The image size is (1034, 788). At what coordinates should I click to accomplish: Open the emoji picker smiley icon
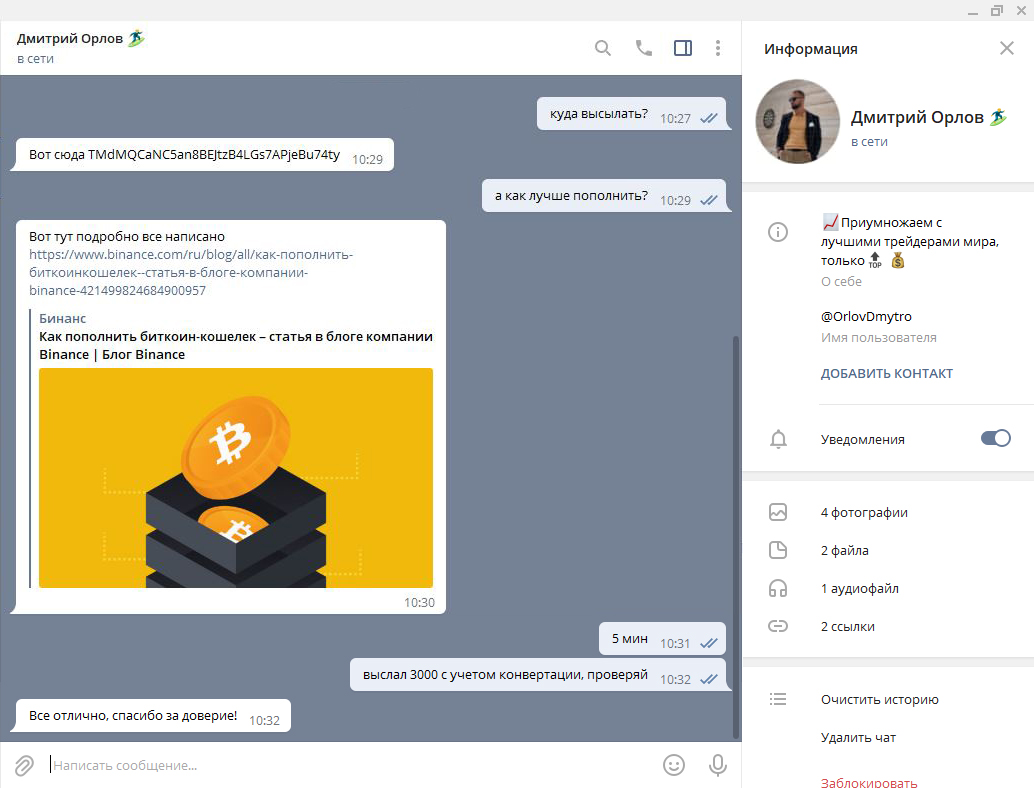click(673, 765)
